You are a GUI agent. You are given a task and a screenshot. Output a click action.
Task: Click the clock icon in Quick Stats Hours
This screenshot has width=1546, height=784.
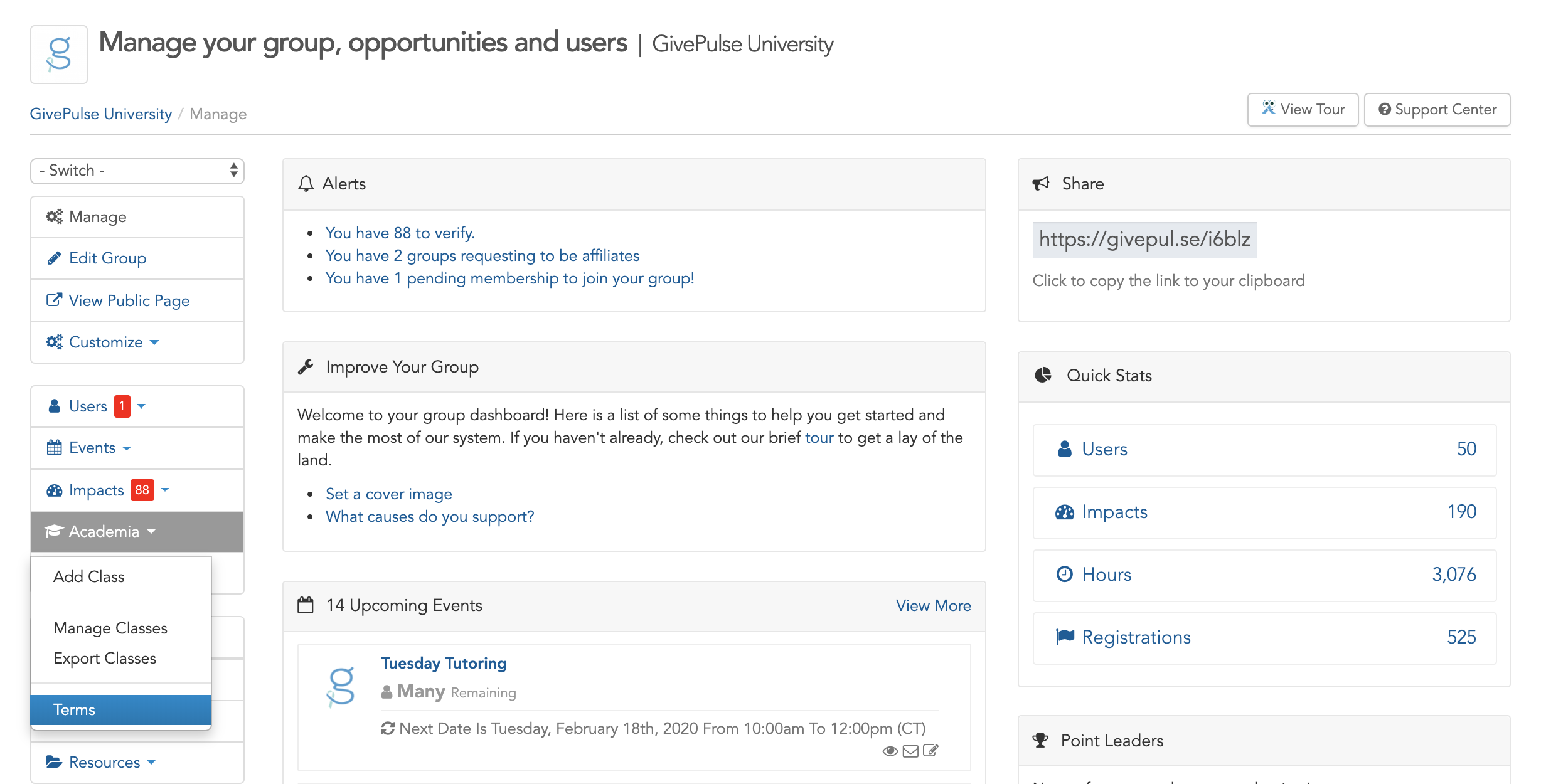[x=1065, y=574]
